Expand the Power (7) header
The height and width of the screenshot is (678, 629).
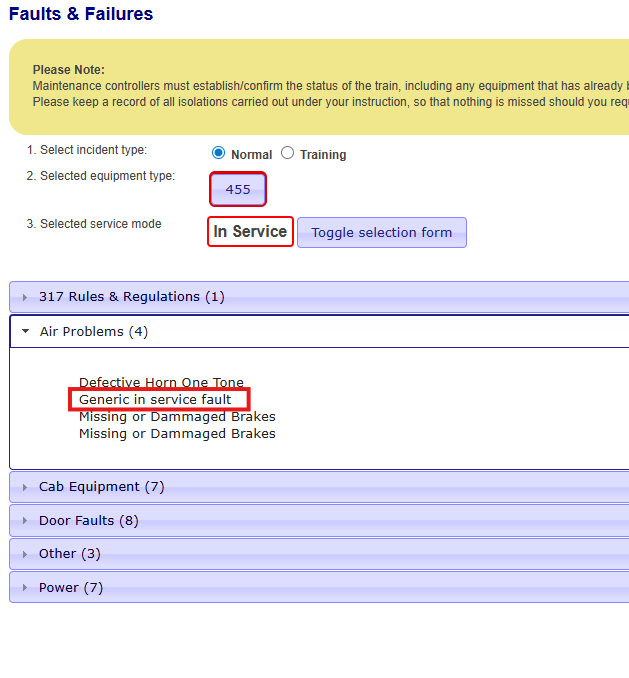(71, 588)
